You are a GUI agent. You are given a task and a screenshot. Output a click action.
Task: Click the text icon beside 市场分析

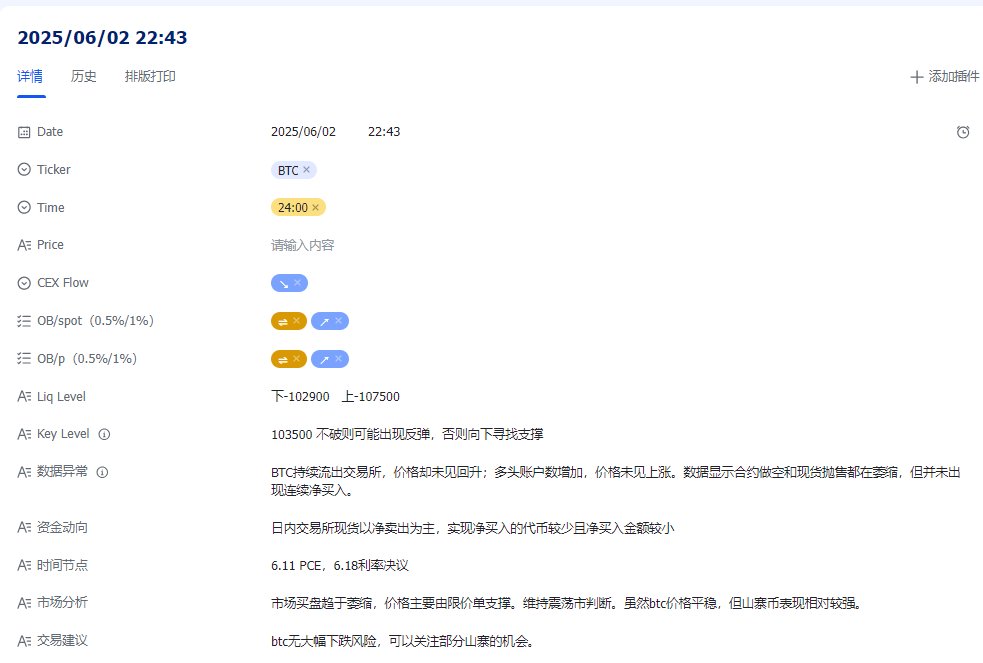click(x=24, y=603)
